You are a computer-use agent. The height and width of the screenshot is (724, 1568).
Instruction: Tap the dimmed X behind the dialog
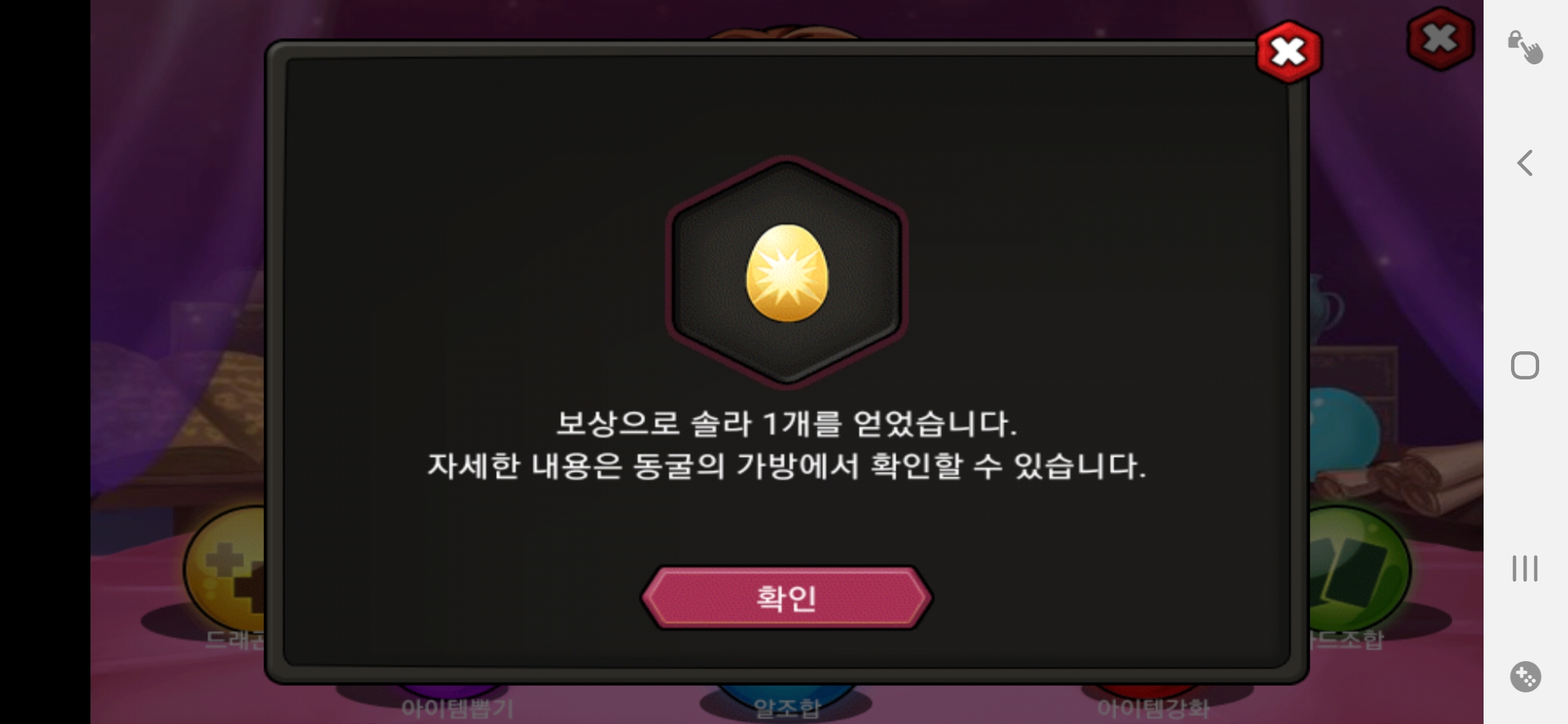click(x=1440, y=38)
